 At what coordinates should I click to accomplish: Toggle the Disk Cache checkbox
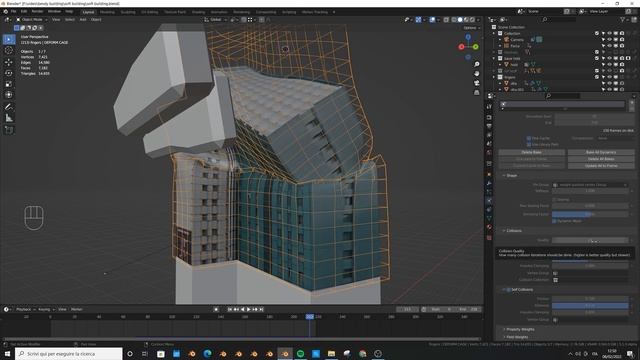529,138
